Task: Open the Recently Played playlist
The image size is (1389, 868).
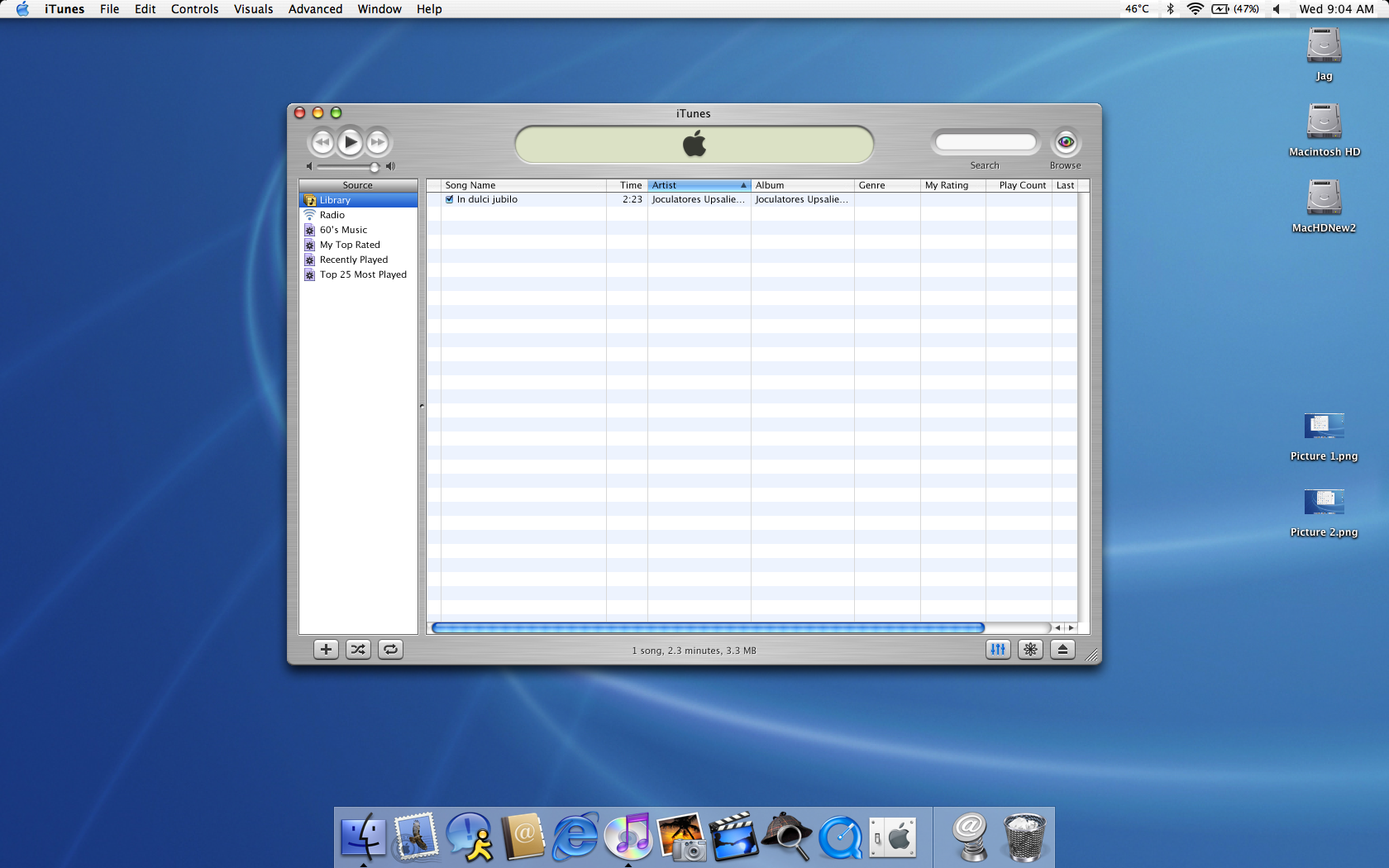Action: coord(358,260)
